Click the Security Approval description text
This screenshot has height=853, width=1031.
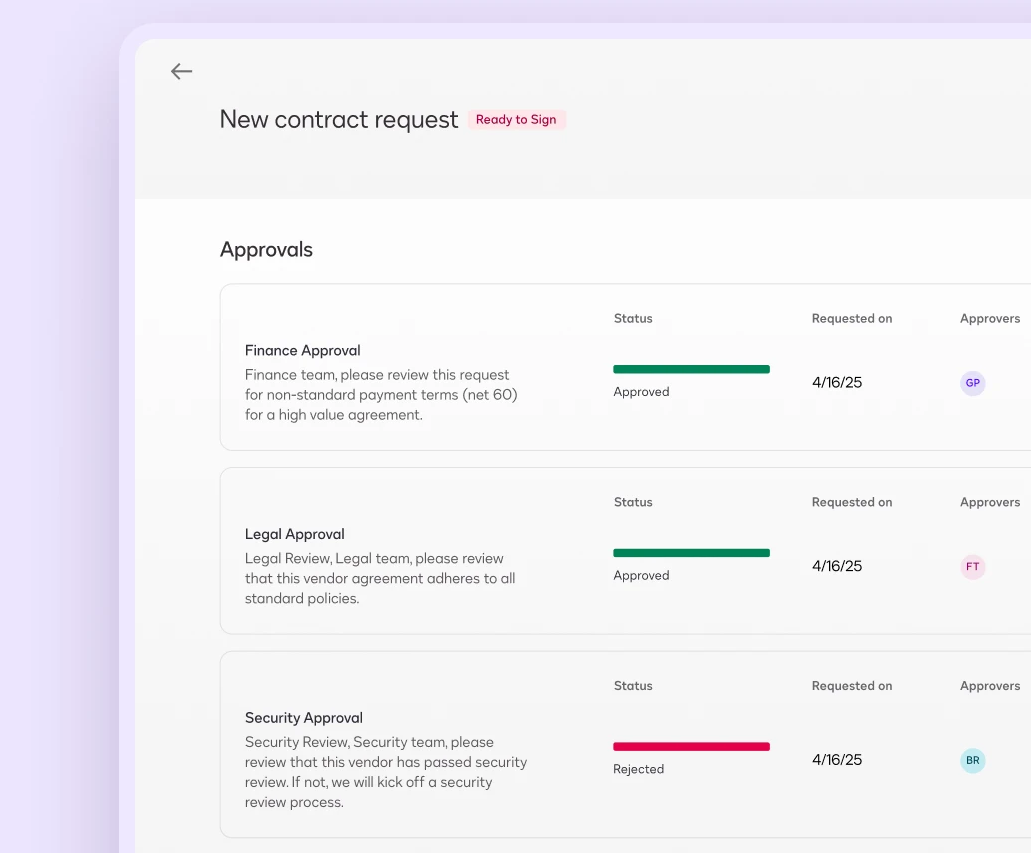(x=386, y=772)
